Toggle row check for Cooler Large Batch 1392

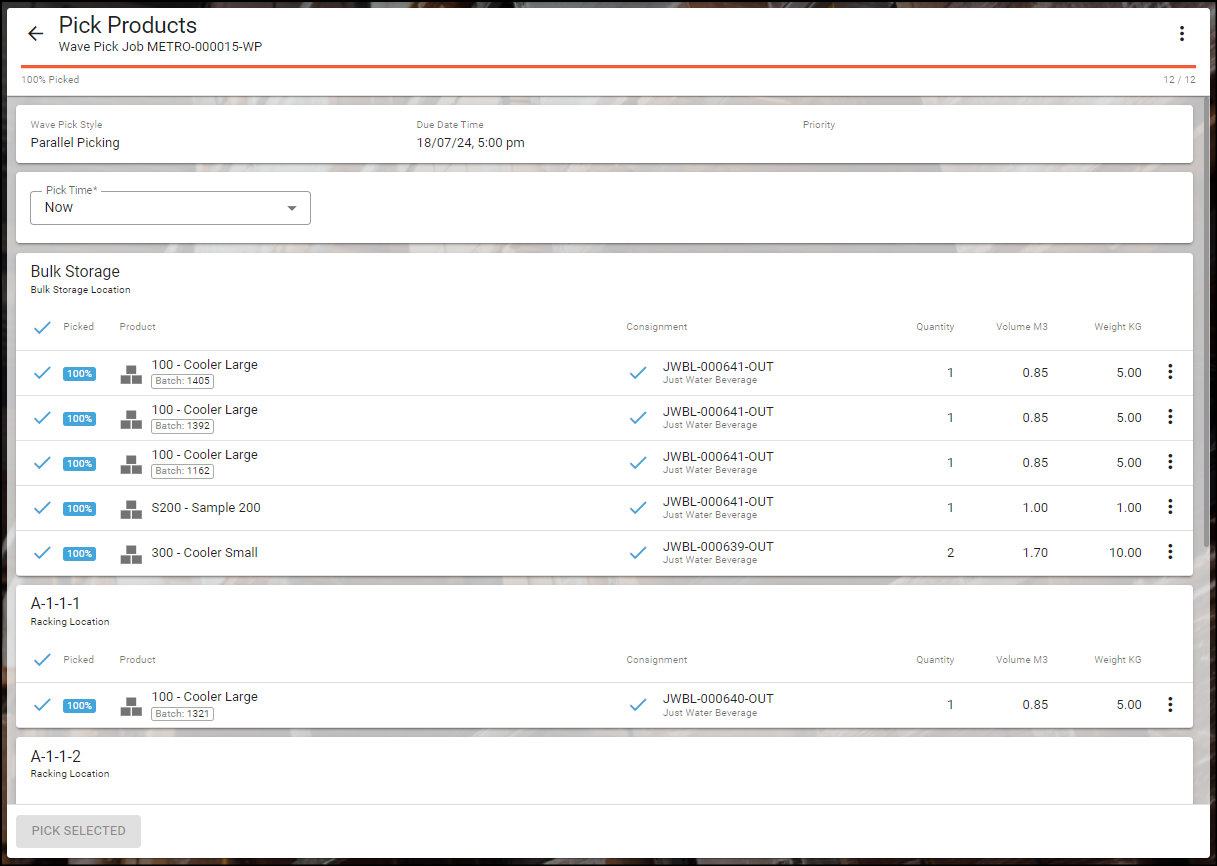click(42, 418)
